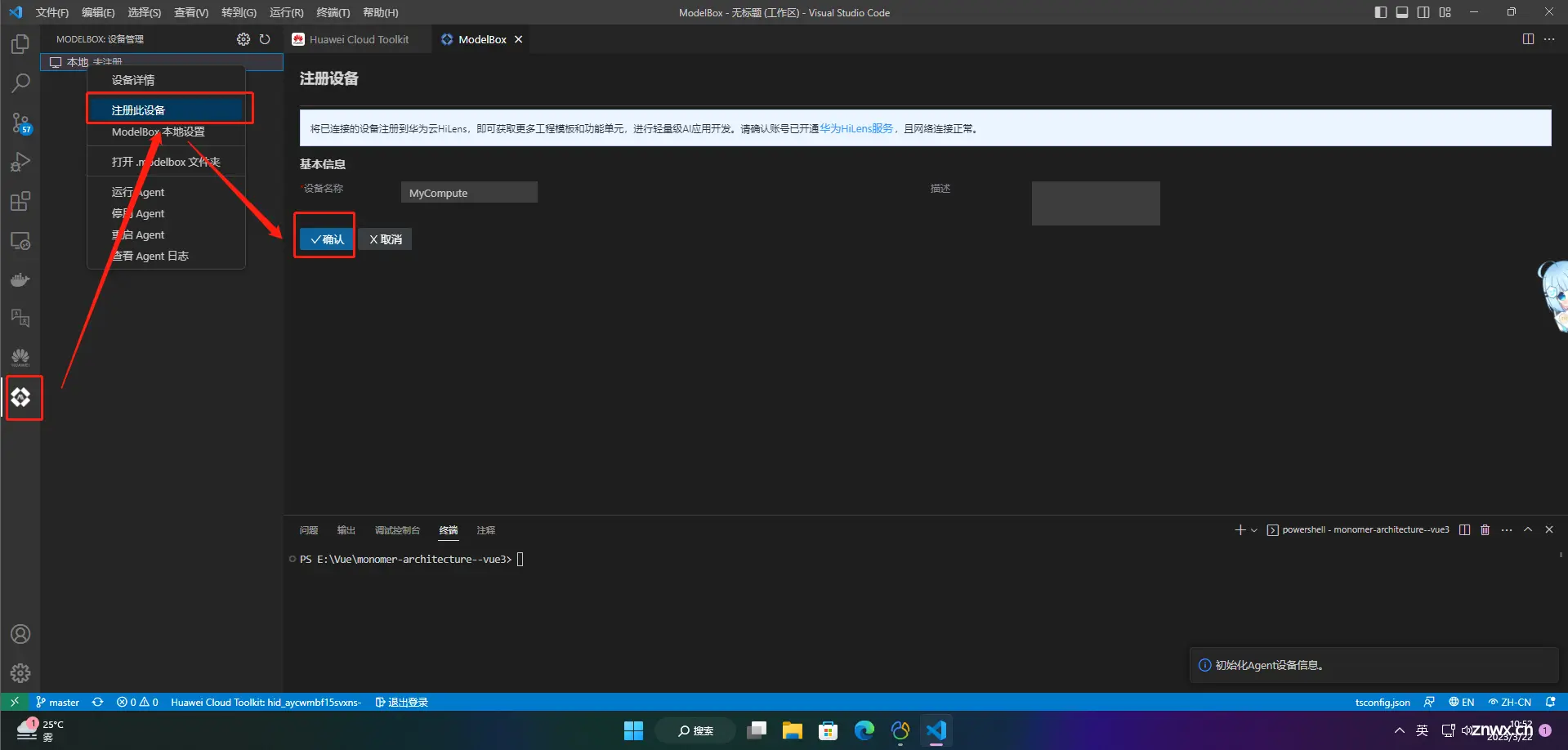The image size is (1568, 750).
Task: Open Source Control view with 57 badge
Action: (x=20, y=123)
